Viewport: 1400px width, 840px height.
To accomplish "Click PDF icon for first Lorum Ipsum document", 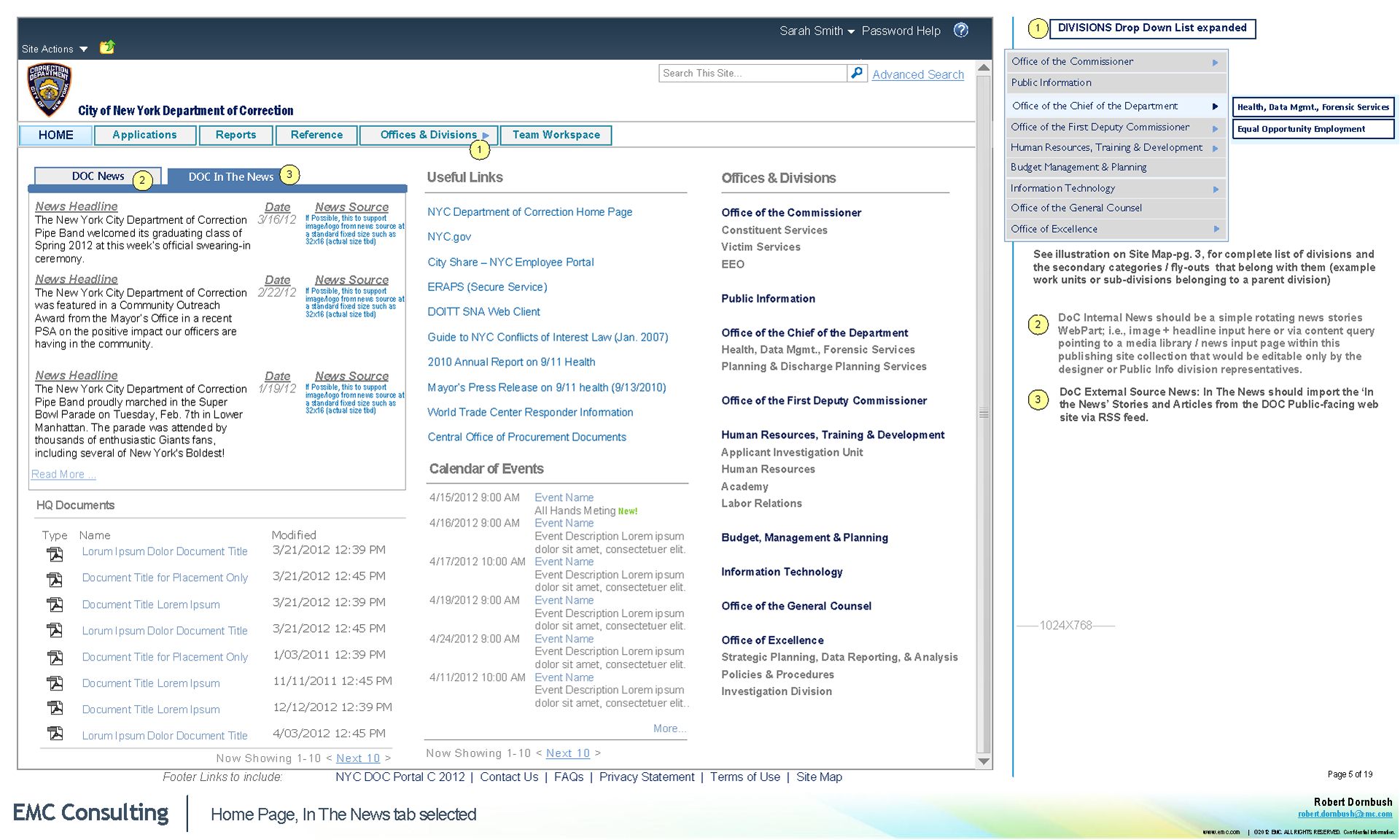I will pyautogui.click(x=55, y=553).
